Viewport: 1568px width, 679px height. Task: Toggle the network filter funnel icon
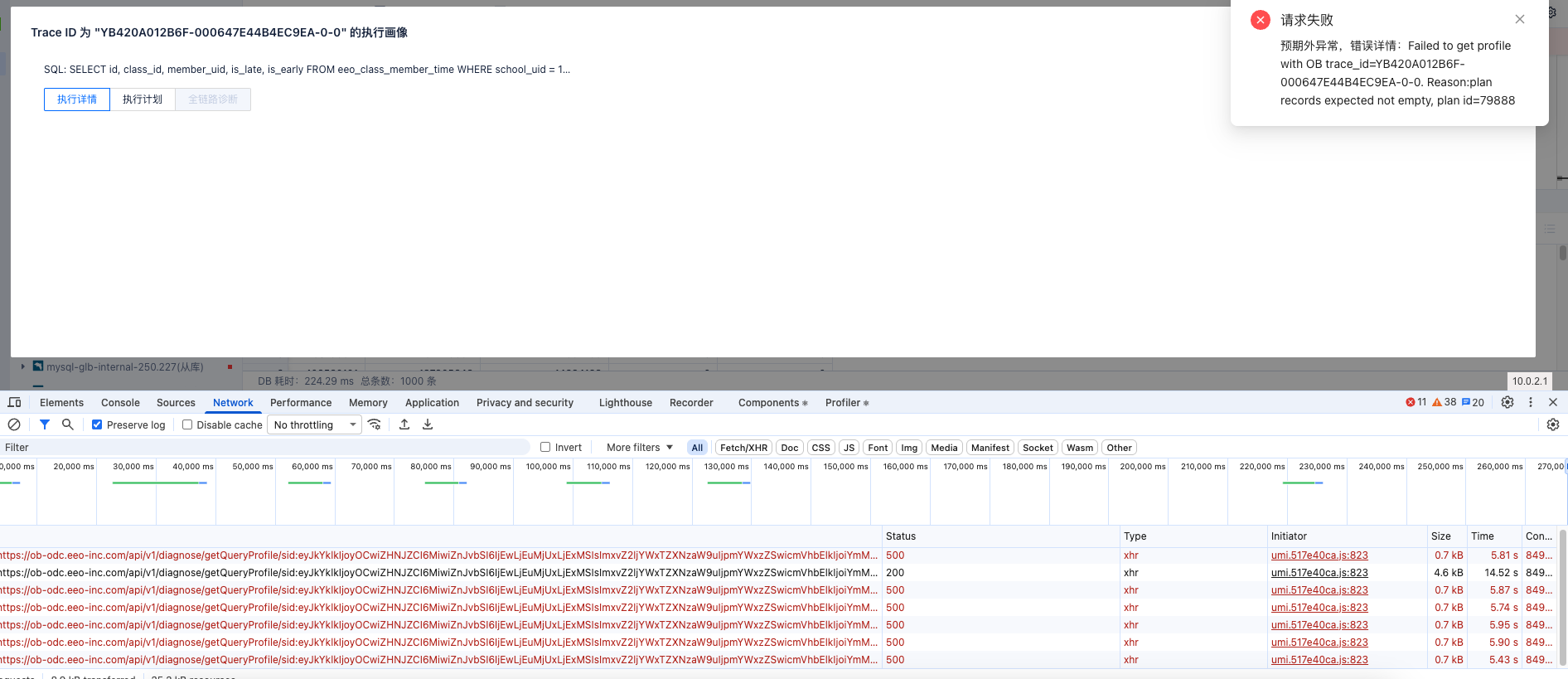45,424
